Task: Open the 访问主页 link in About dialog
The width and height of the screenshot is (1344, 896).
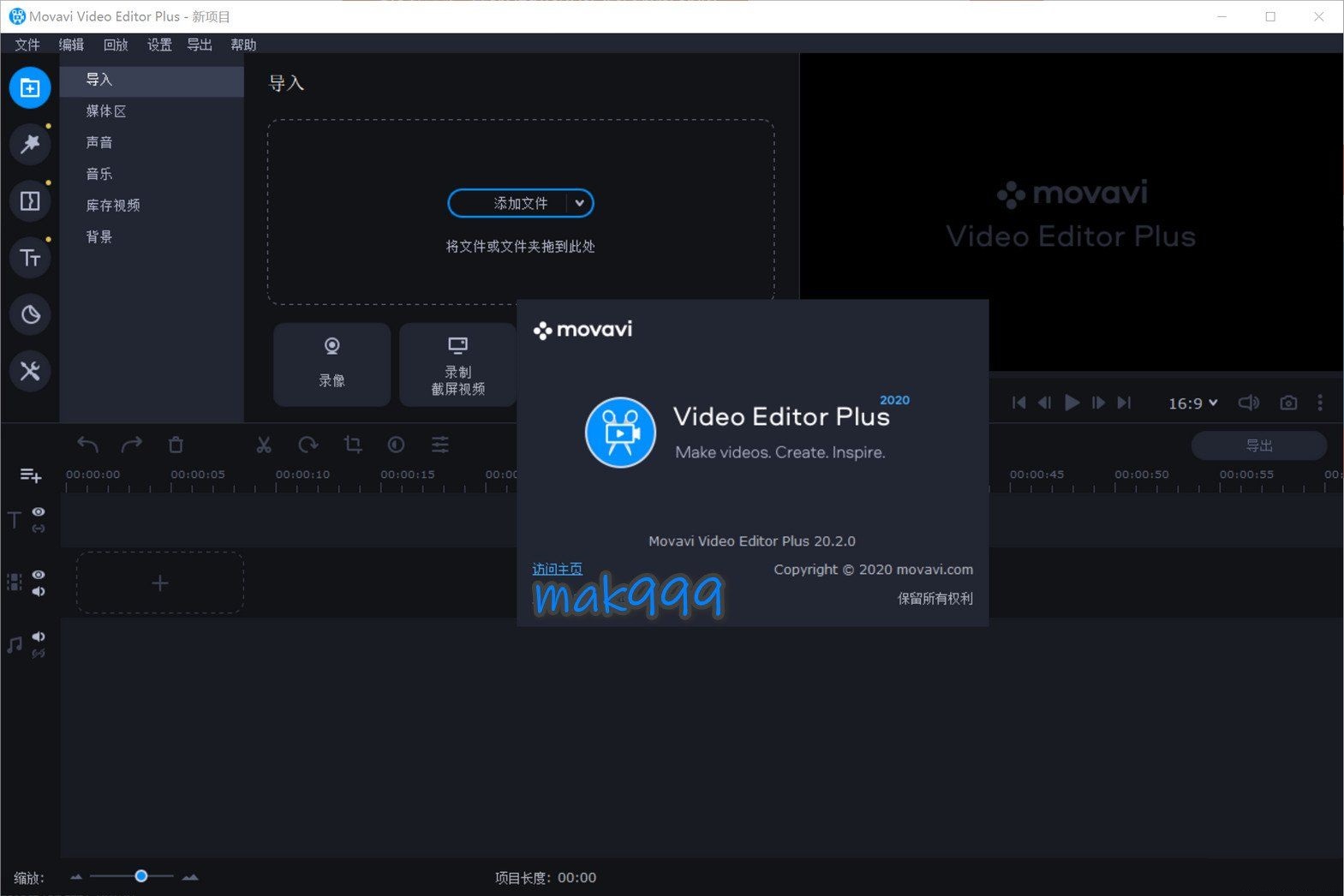Action: [558, 569]
